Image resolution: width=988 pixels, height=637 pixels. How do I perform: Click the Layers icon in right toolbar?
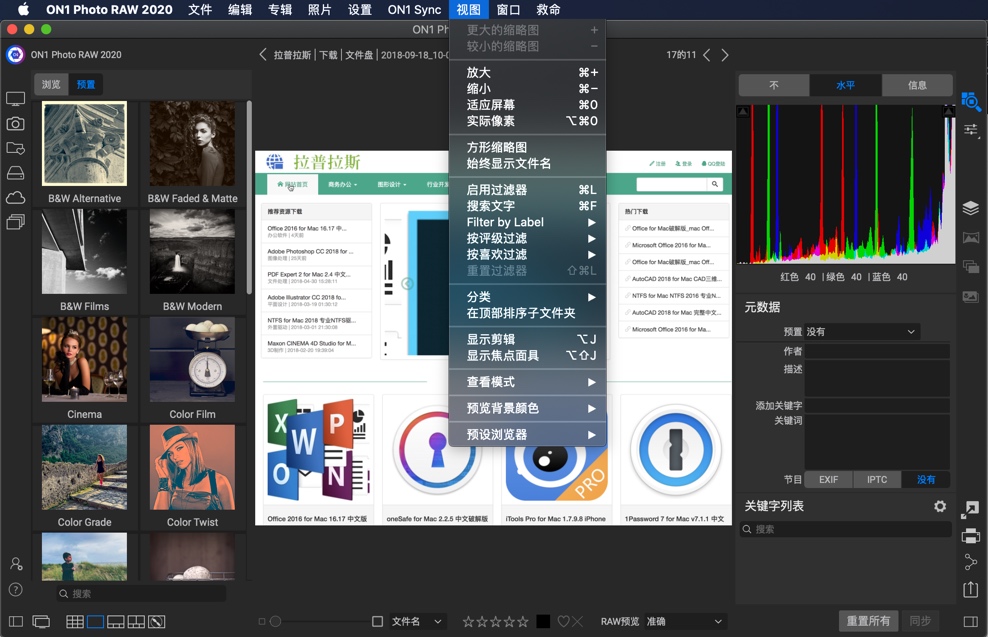tap(971, 208)
